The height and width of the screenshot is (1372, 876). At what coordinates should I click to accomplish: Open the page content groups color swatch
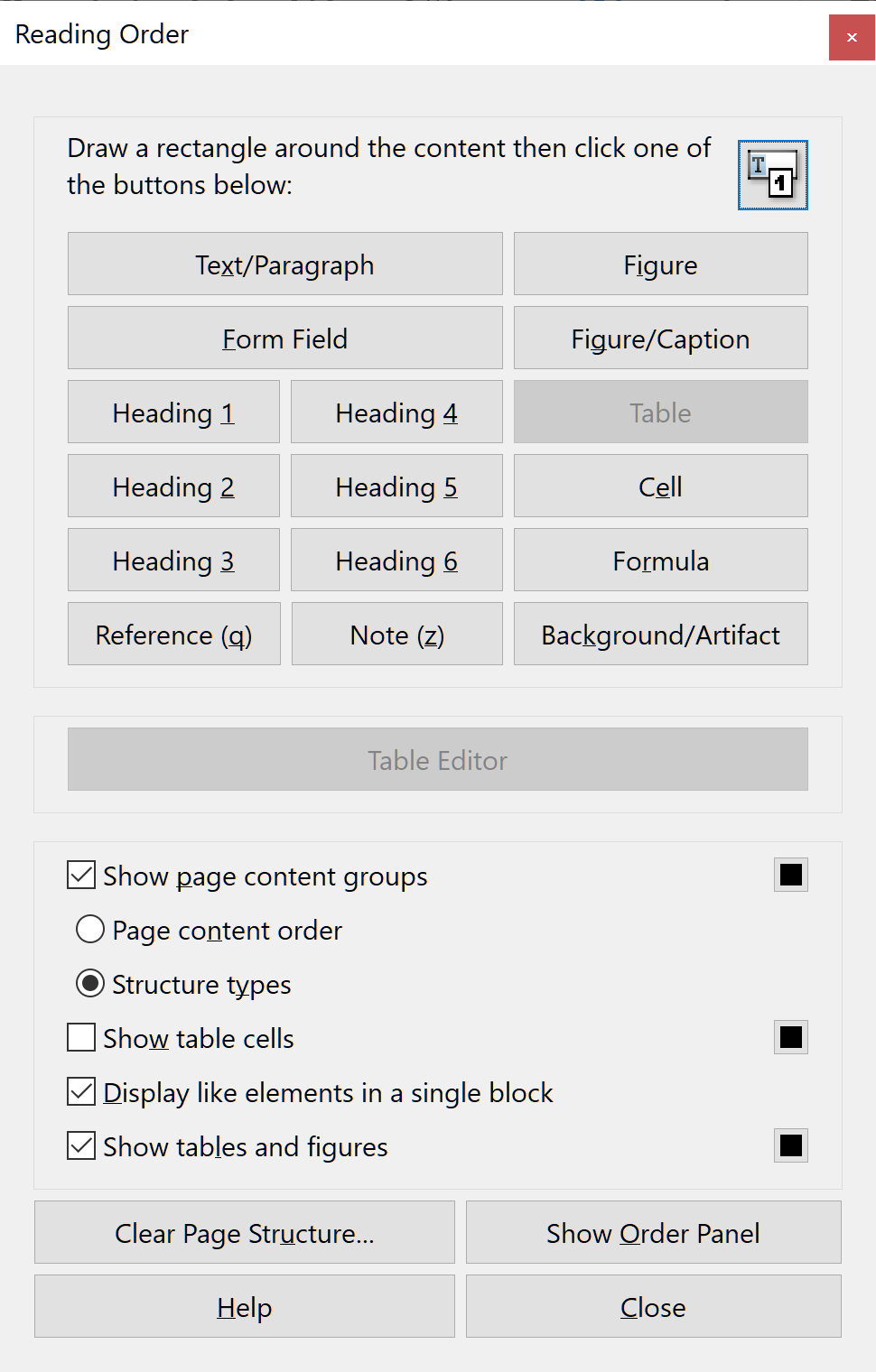pos(790,876)
